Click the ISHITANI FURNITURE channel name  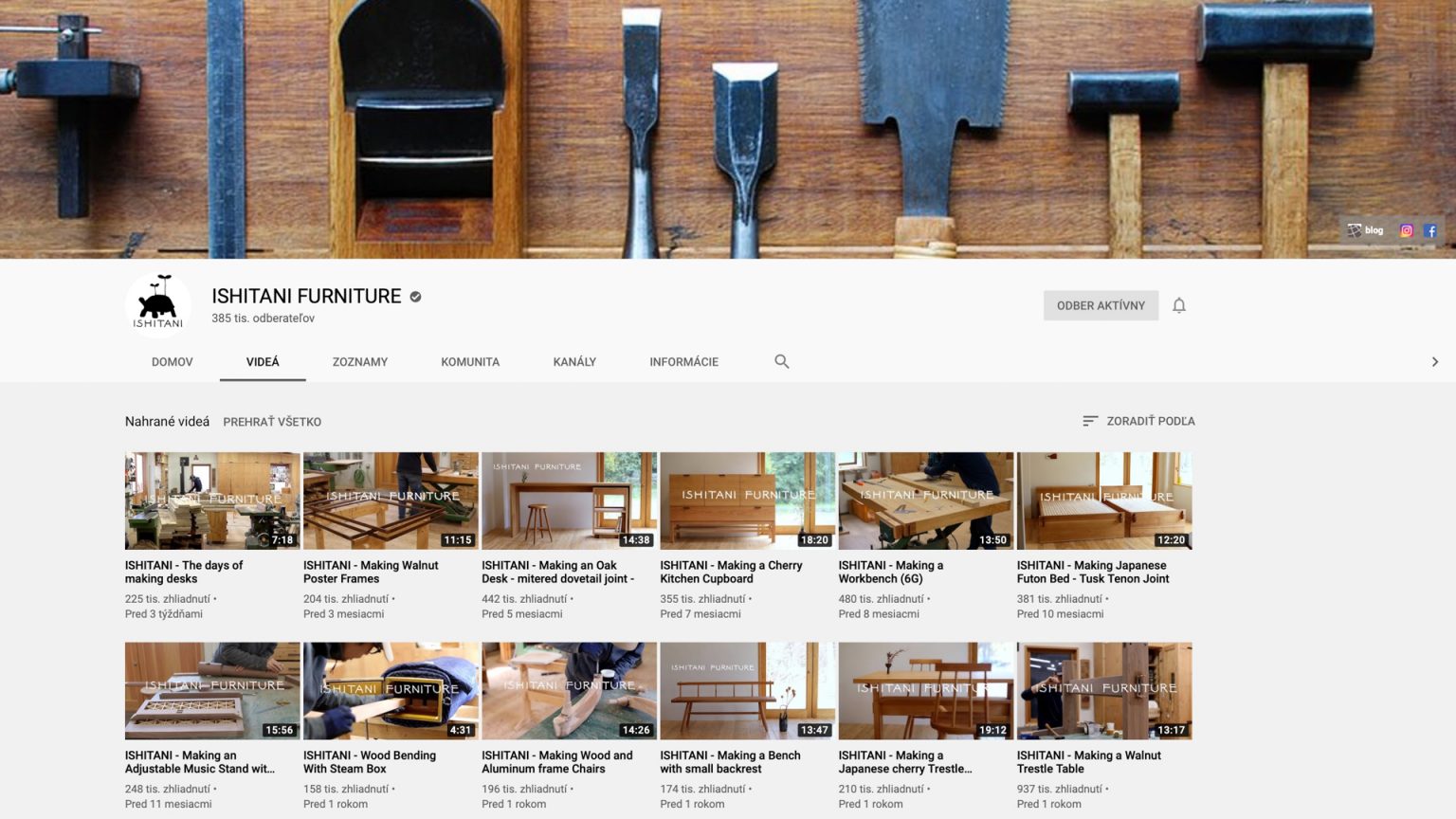307,297
